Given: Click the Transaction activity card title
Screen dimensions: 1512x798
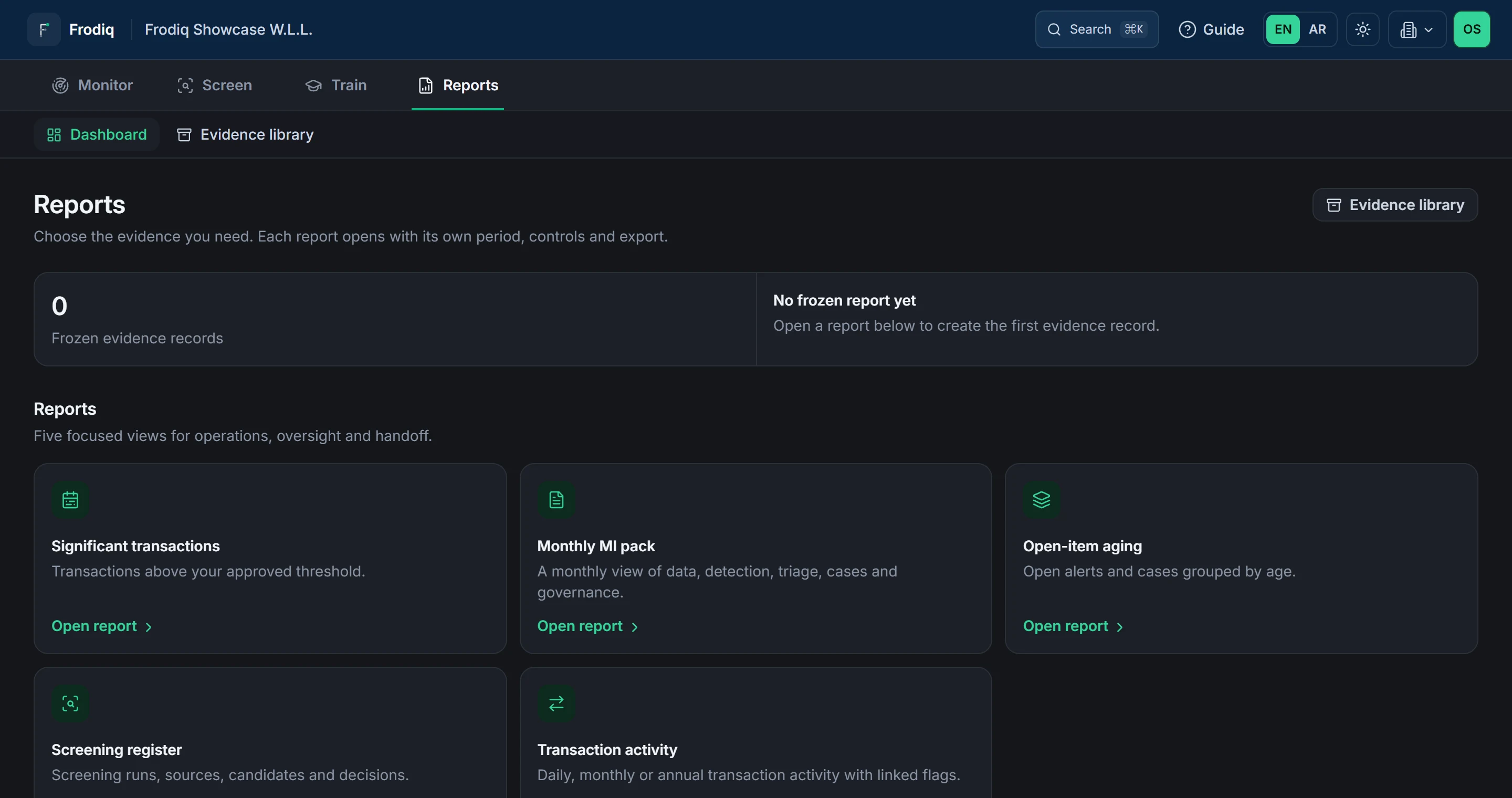Looking at the screenshot, I should click(x=607, y=749).
